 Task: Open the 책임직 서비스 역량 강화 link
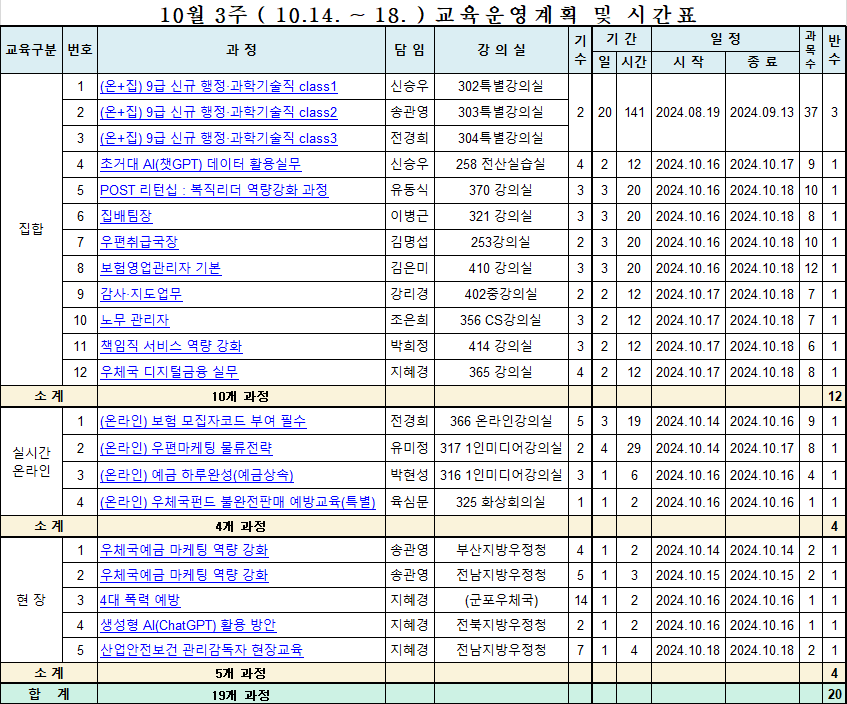pyautogui.click(x=171, y=346)
